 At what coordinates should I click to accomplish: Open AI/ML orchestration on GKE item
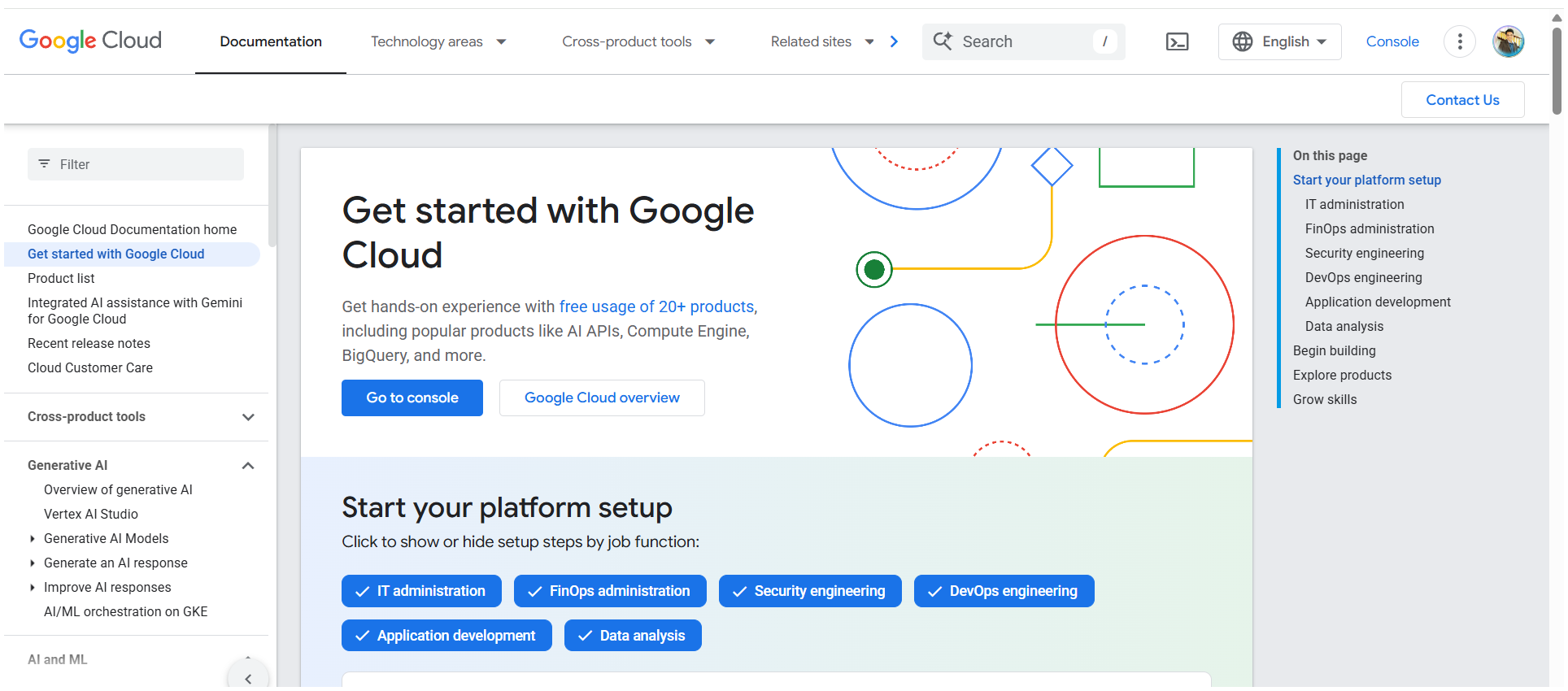pyautogui.click(x=126, y=612)
